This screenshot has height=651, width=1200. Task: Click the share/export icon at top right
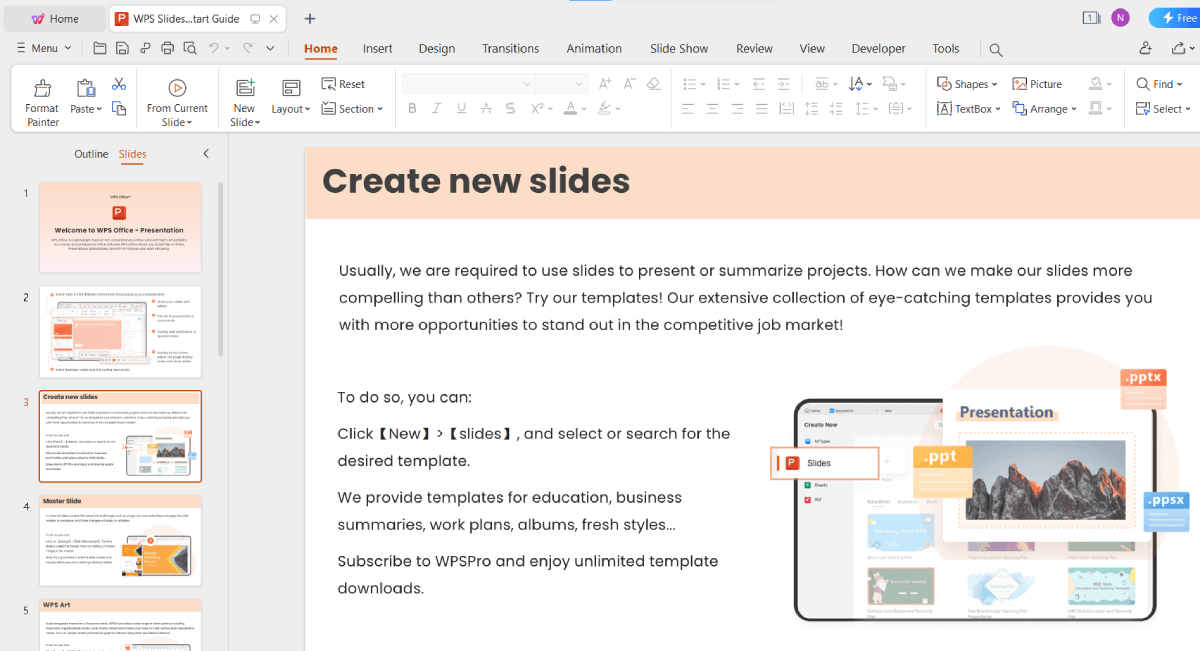(x=1178, y=48)
